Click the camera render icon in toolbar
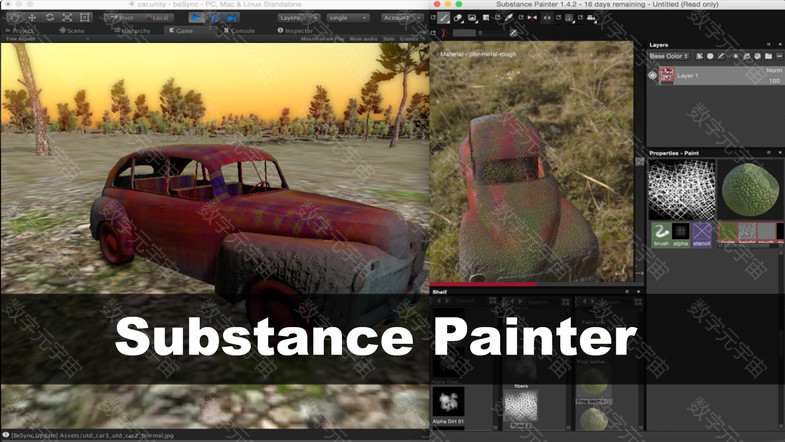Screen dimensions: 785x442 pos(591,18)
